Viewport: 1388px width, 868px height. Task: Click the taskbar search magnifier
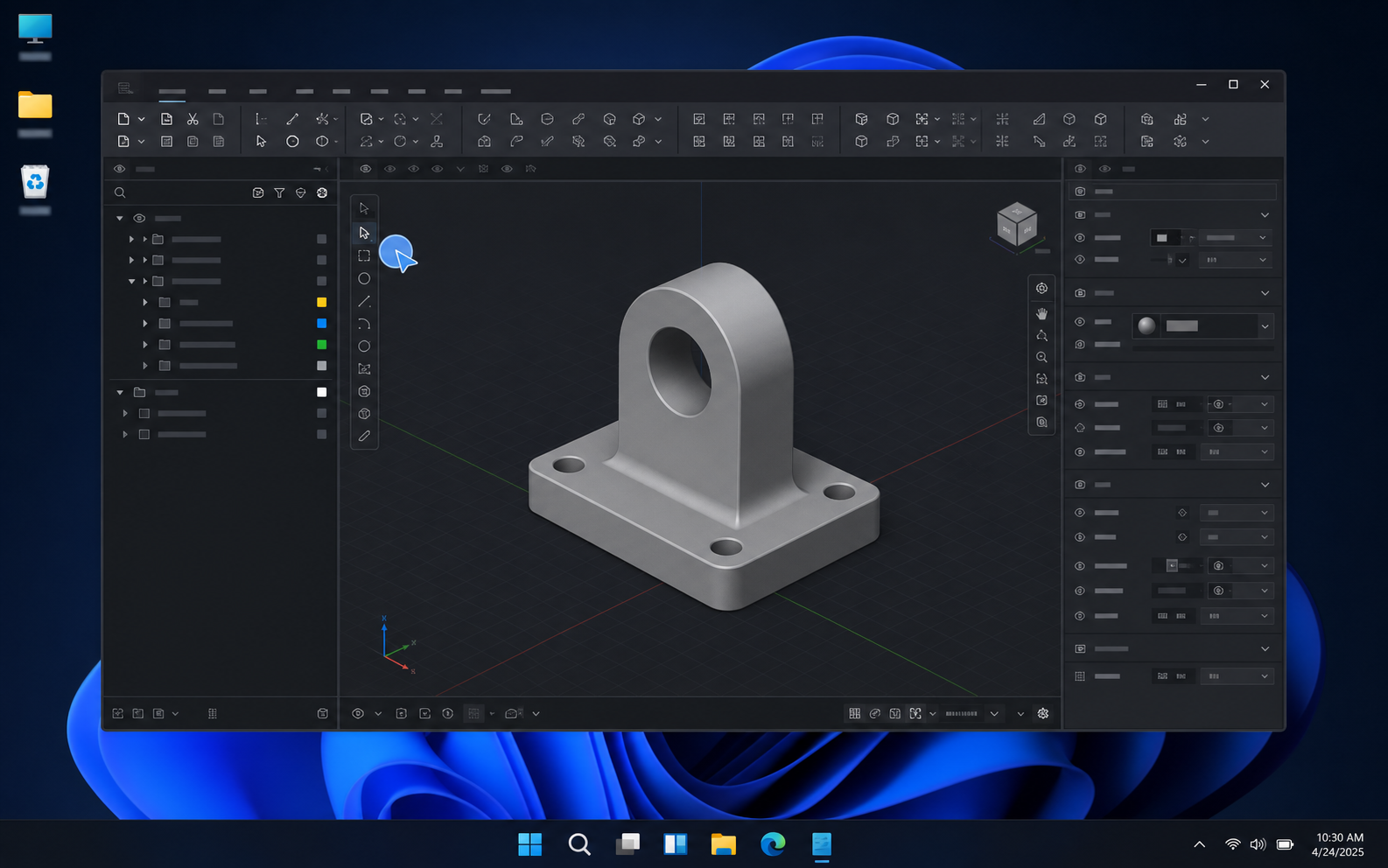coord(578,844)
